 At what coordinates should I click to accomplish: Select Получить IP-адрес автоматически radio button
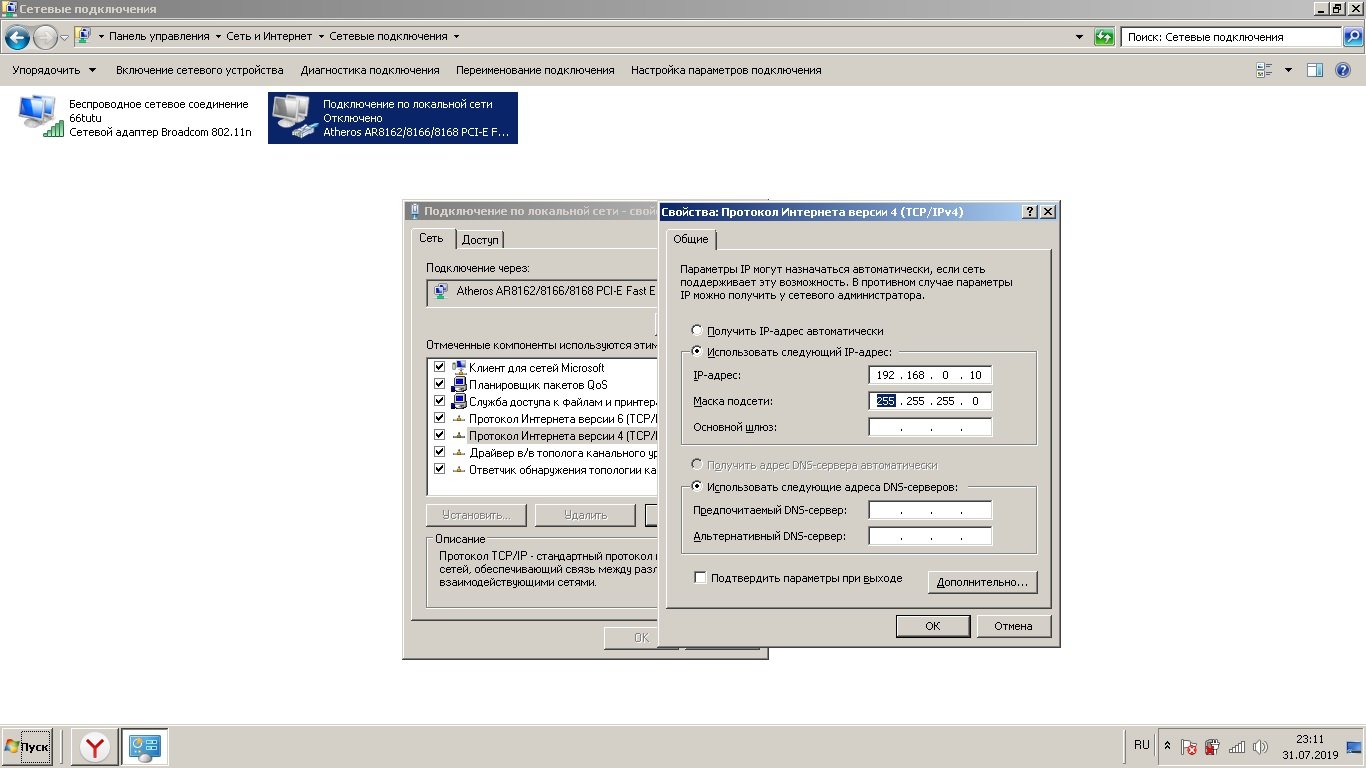697,330
